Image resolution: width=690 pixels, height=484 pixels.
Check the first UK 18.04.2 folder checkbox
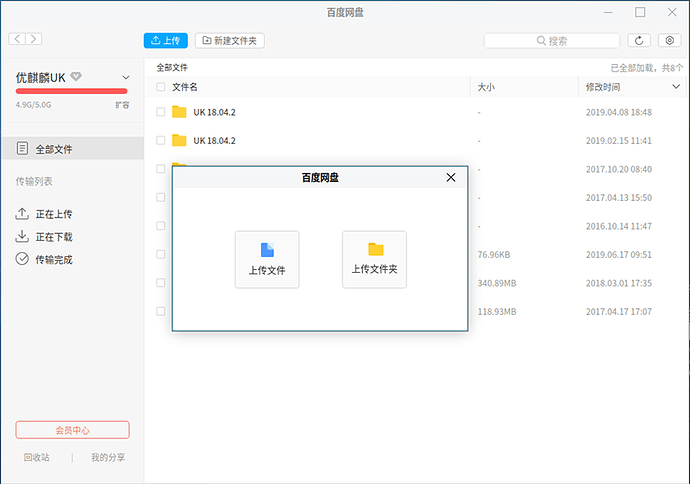coord(161,112)
